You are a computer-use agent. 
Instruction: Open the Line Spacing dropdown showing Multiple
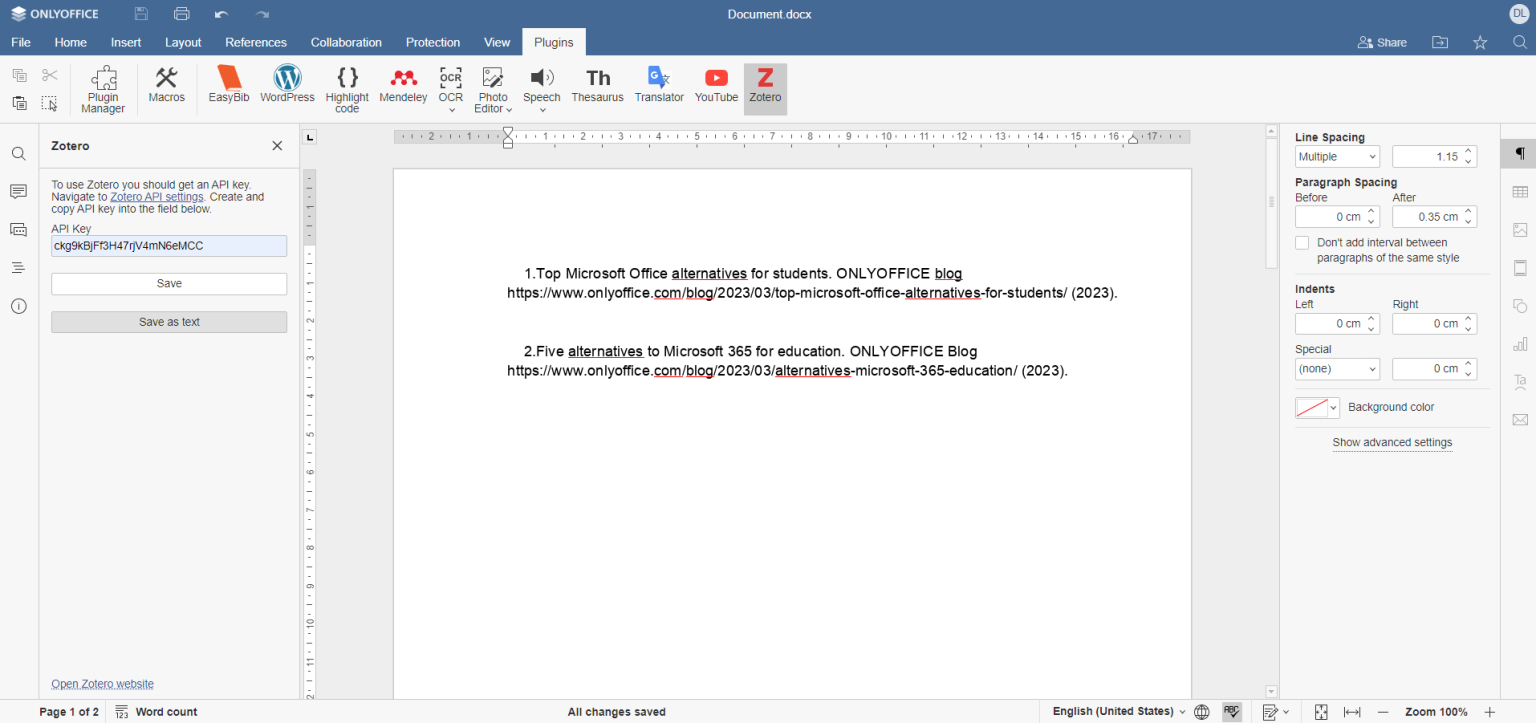(x=1337, y=156)
